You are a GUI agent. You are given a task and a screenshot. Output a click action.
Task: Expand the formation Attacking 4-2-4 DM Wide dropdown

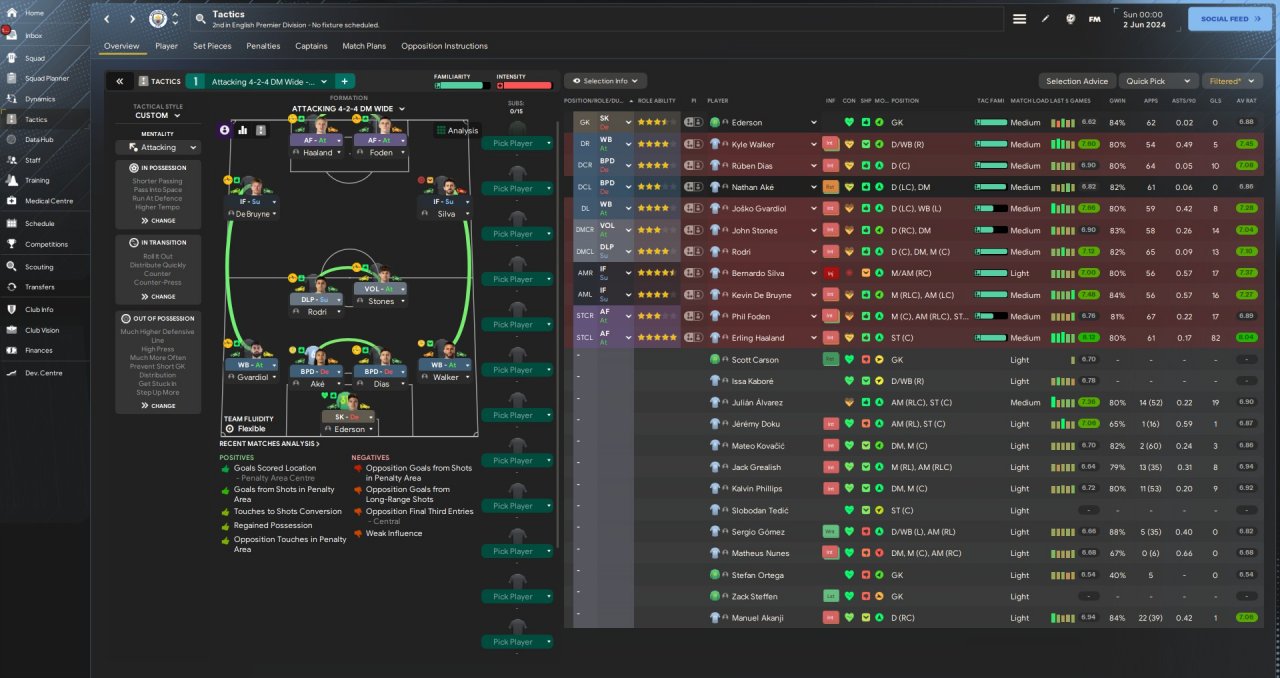(348, 108)
